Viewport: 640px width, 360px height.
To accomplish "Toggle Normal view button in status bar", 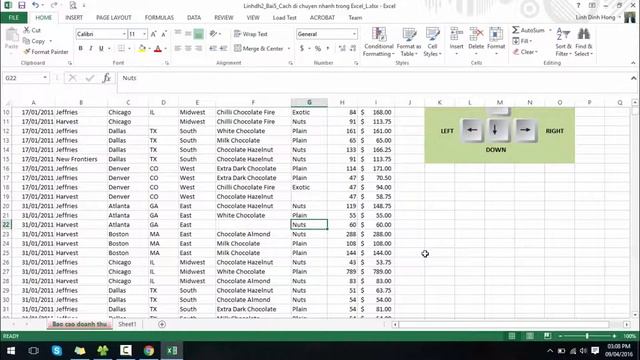I will (x=511, y=336).
